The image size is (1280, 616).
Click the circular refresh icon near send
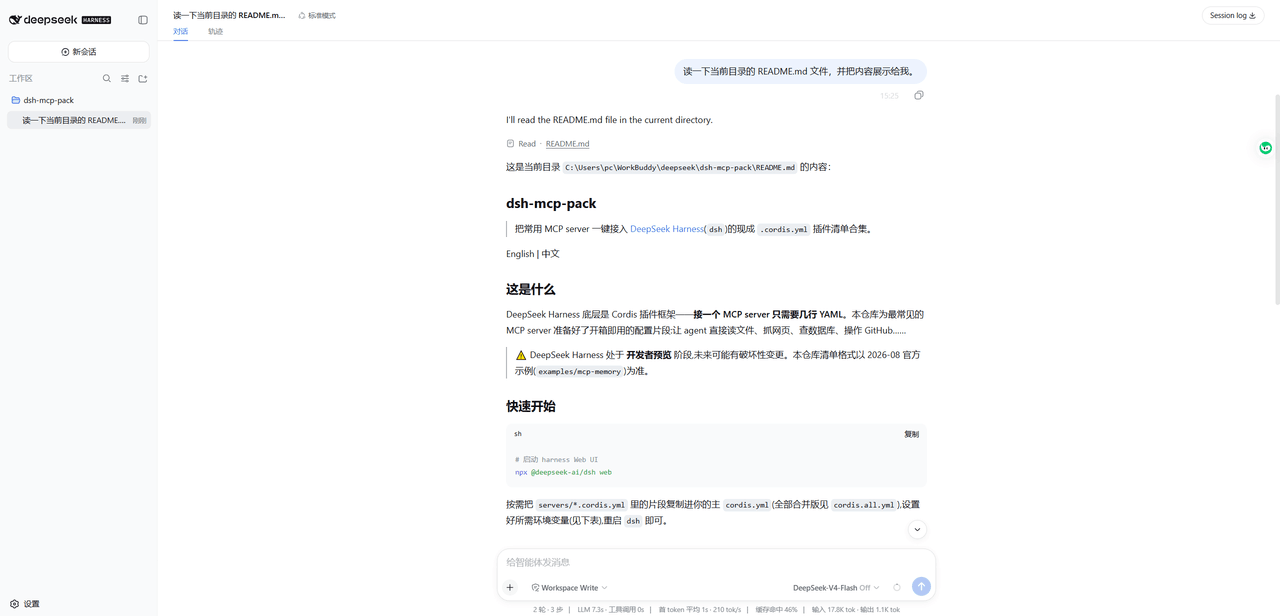point(897,587)
